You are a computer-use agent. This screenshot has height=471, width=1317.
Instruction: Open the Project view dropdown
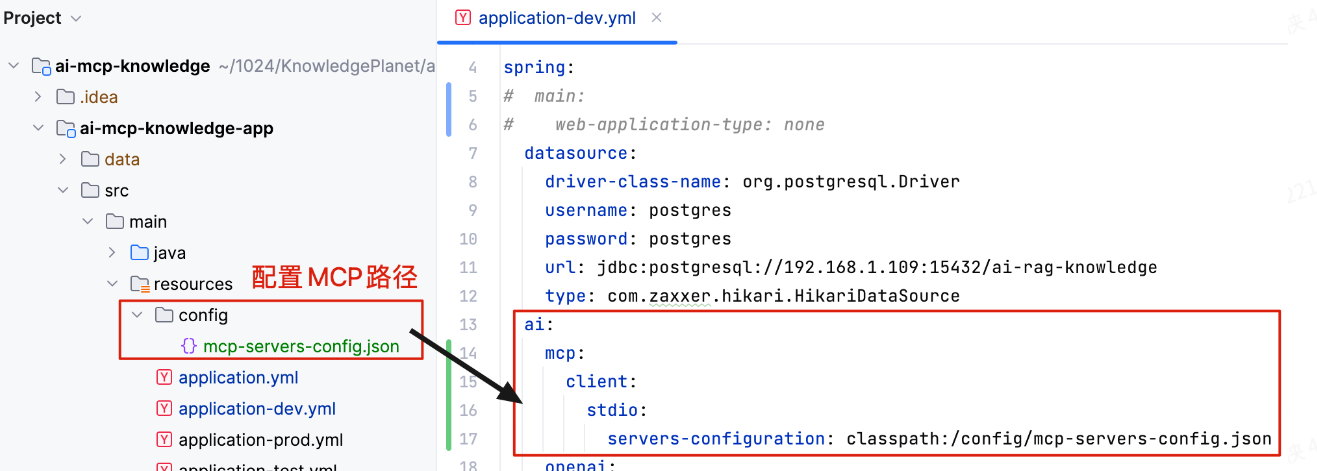tap(77, 18)
